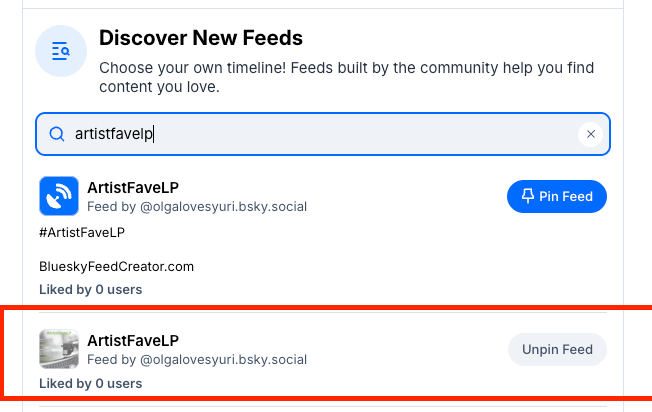Screen dimensions: 652x412
Task: Click the Discover New Feeds search-list icon
Action: pos(60,51)
